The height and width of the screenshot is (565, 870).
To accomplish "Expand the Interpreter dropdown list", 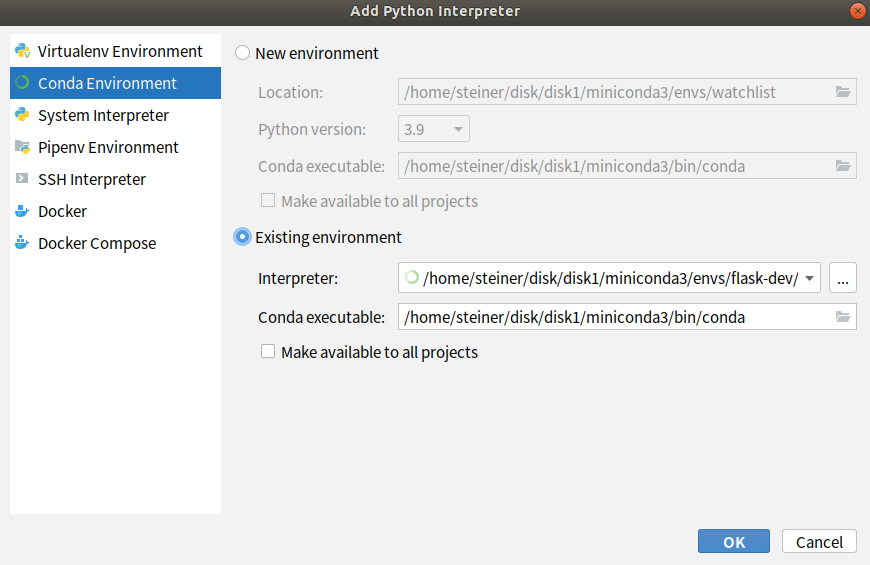I will point(809,279).
